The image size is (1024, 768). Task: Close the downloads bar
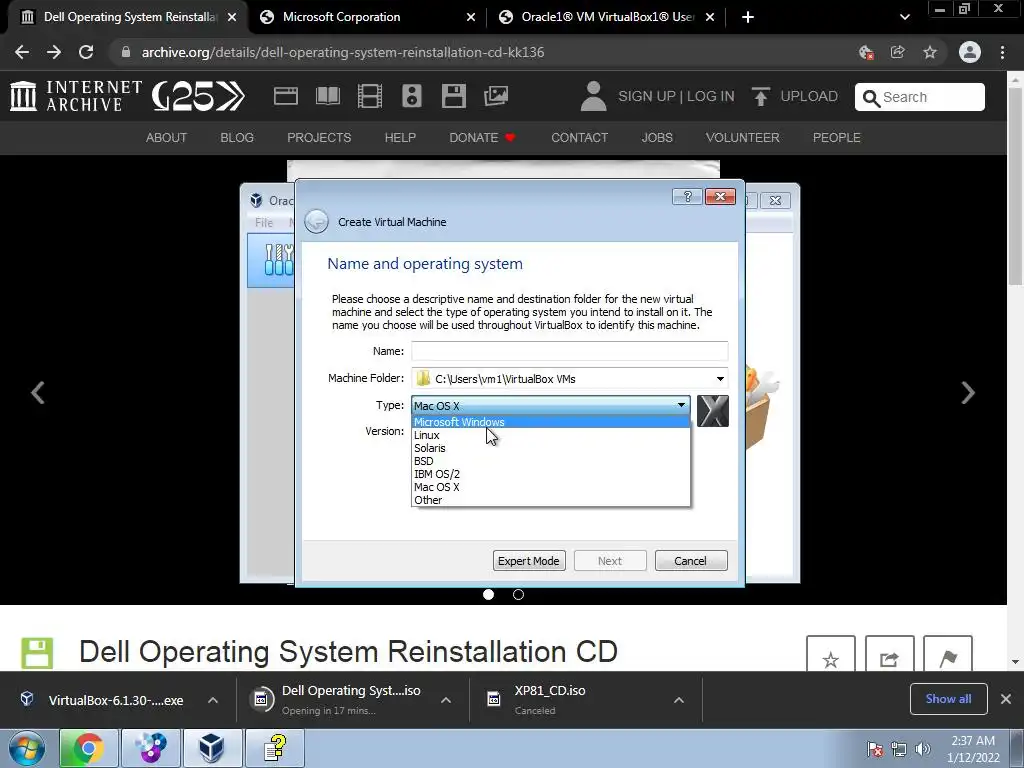pos(1006,699)
